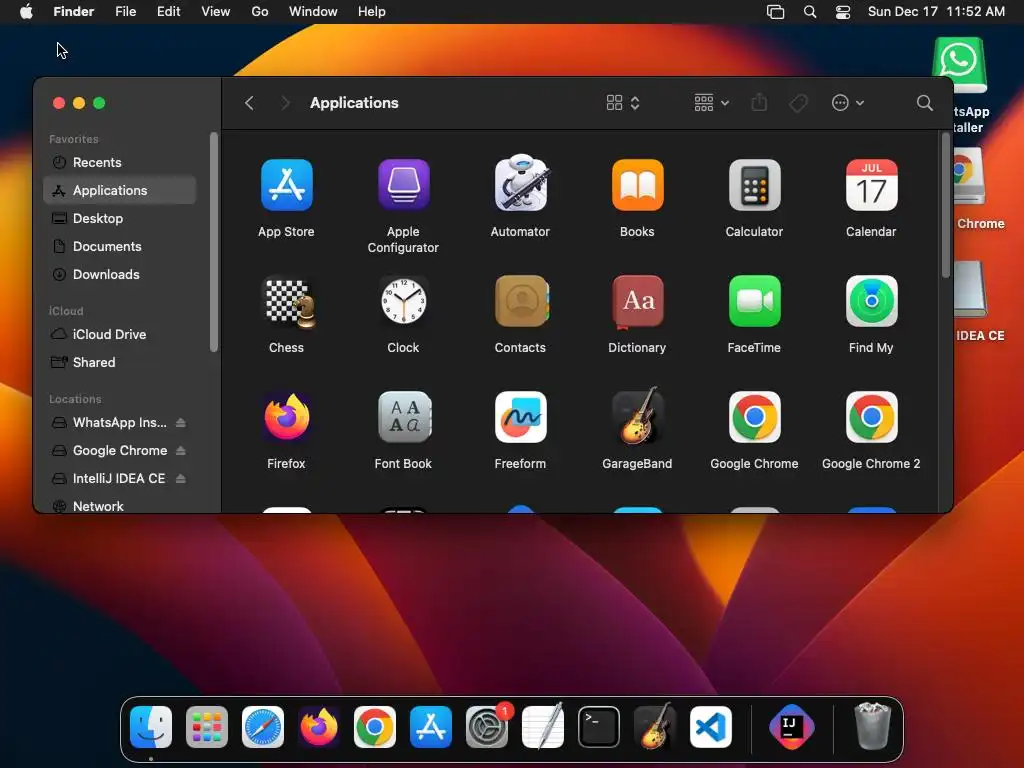Viewport: 1024px width, 768px height.
Task: Open the Action ellipsis menu dropdown
Action: pyautogui.click(x=848, y=103)
